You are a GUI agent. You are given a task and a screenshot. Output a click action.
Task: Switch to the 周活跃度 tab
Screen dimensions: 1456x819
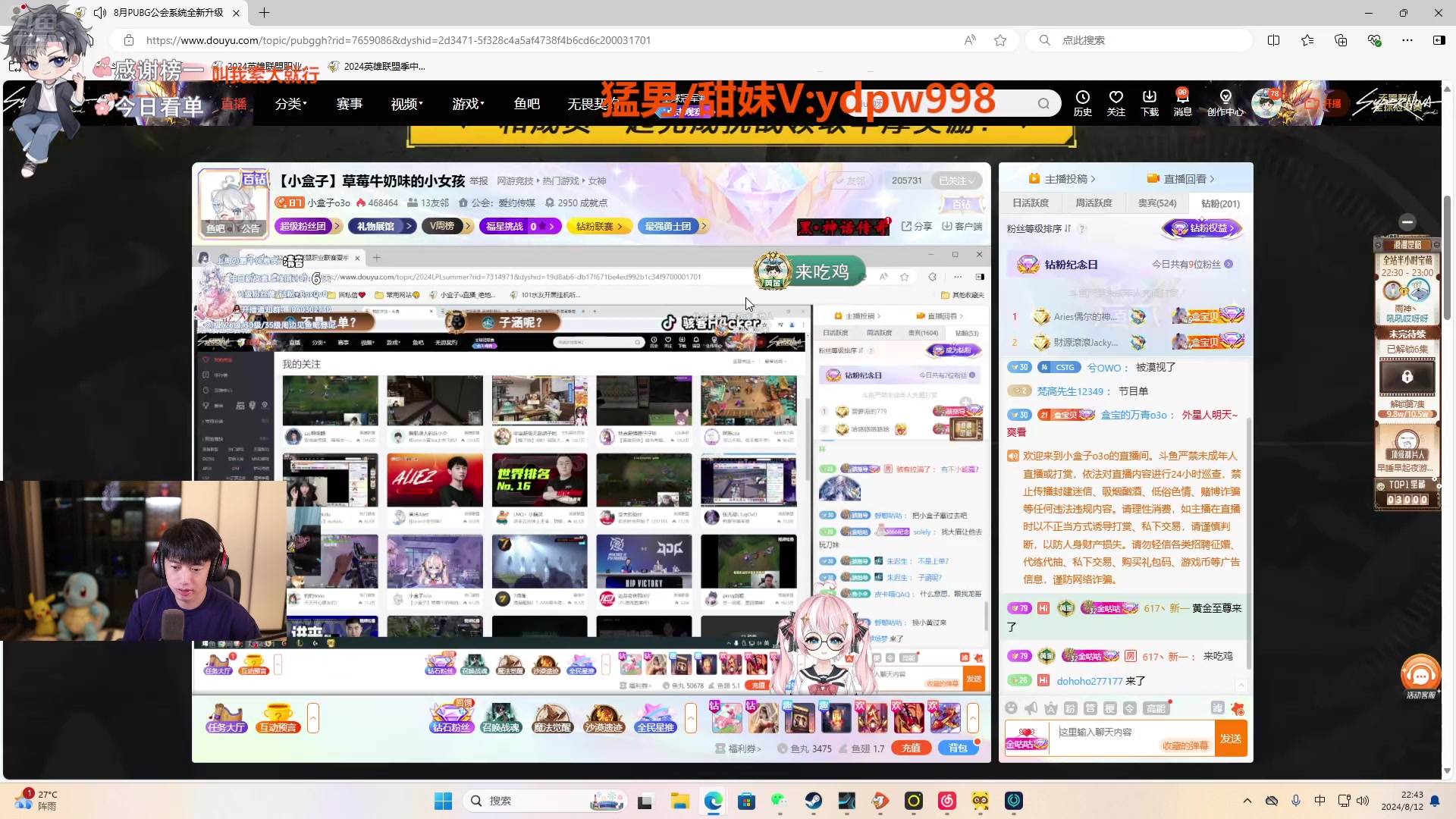point(1094,203)
